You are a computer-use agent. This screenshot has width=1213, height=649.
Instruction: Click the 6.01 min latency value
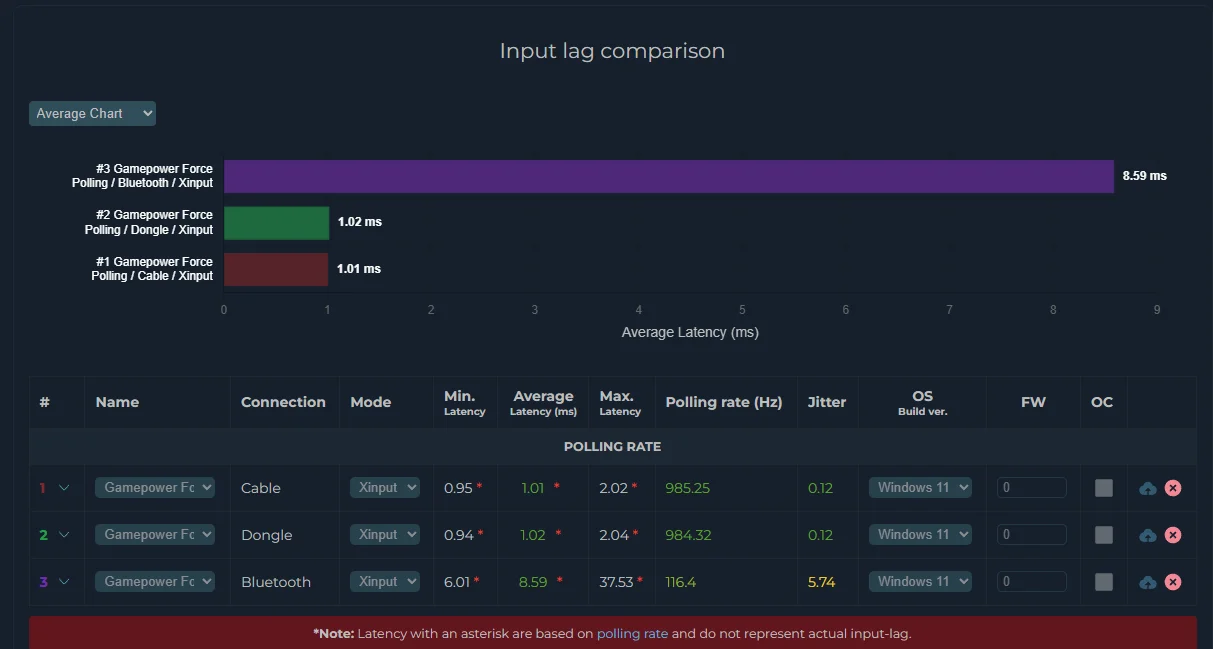pyautogui.click(x=458, y=582)
